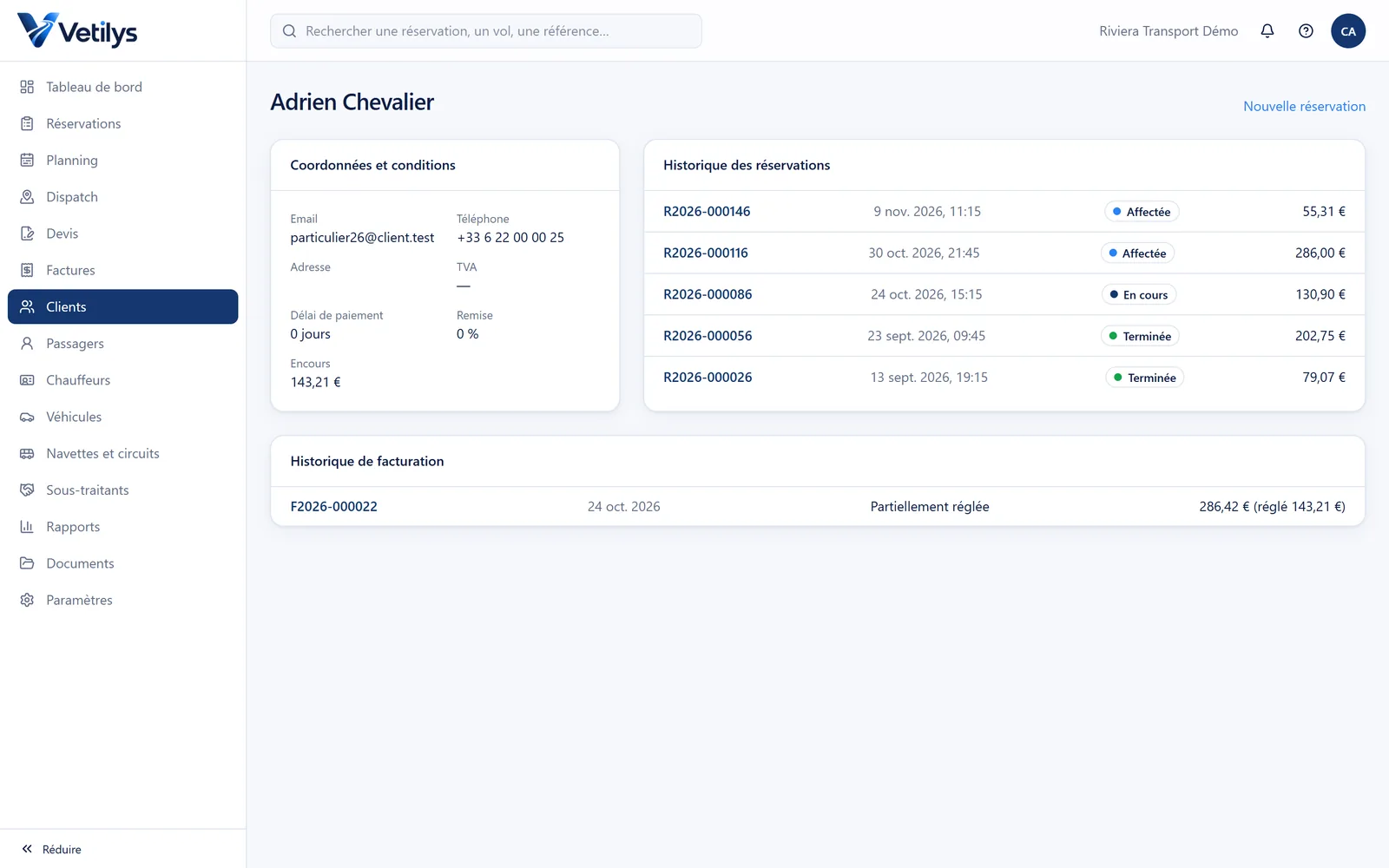The image size is (1389, 868).
Task: Click the 9 nov. 2026, 11:15 date
Action: [x=927, y=211]
